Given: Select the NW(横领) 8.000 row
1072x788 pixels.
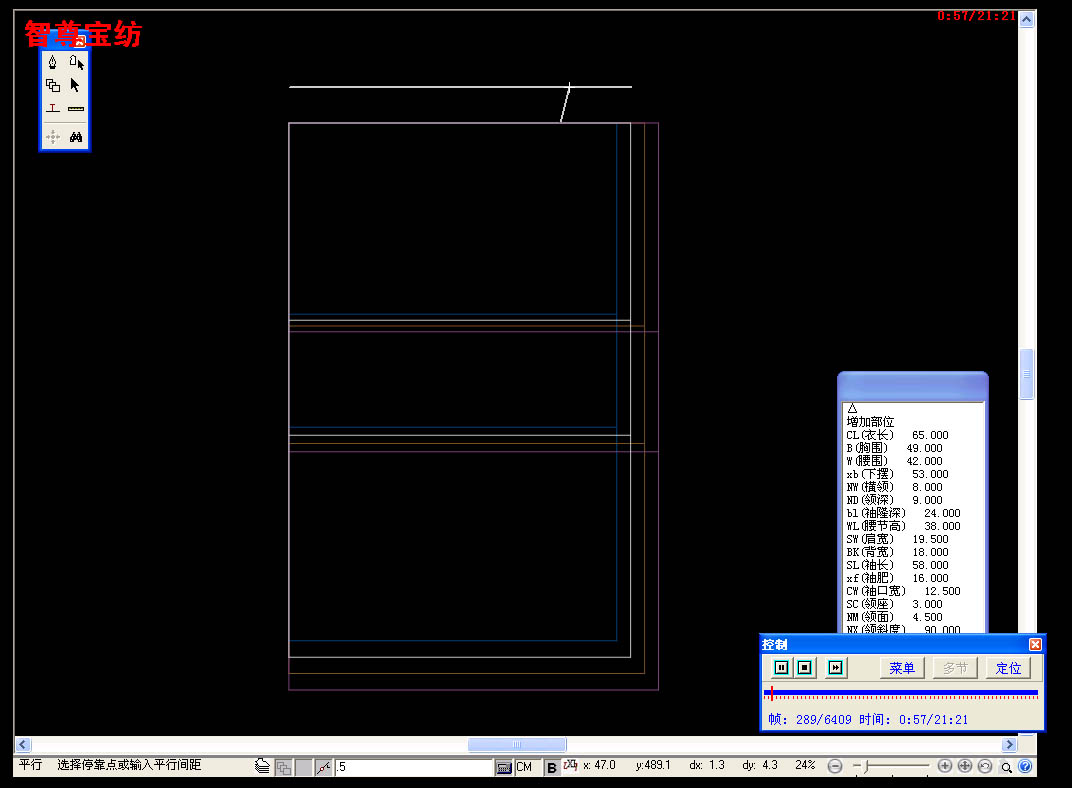Looking at the screenshot, I should 894,487.
